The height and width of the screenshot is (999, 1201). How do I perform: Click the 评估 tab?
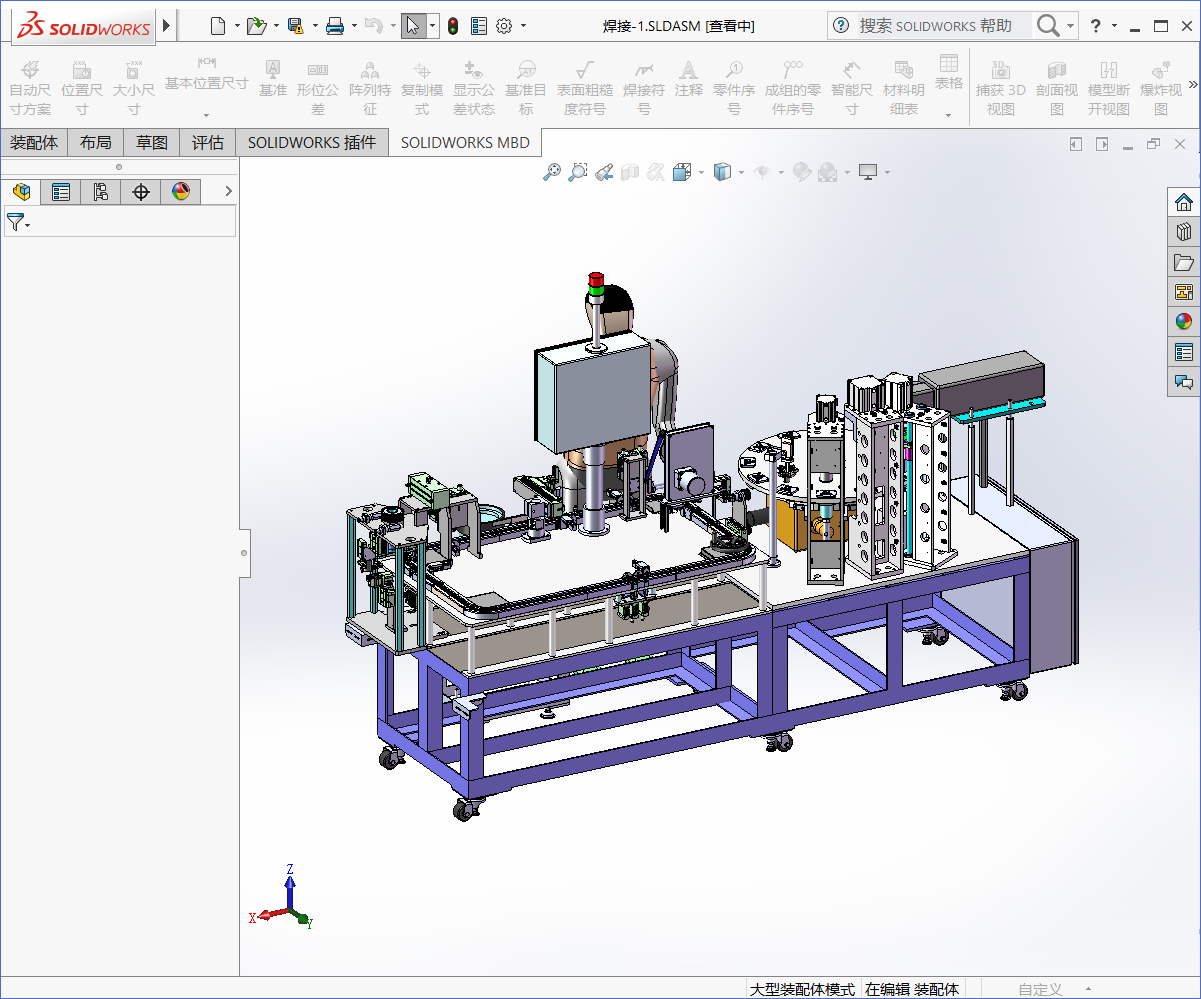208,143
